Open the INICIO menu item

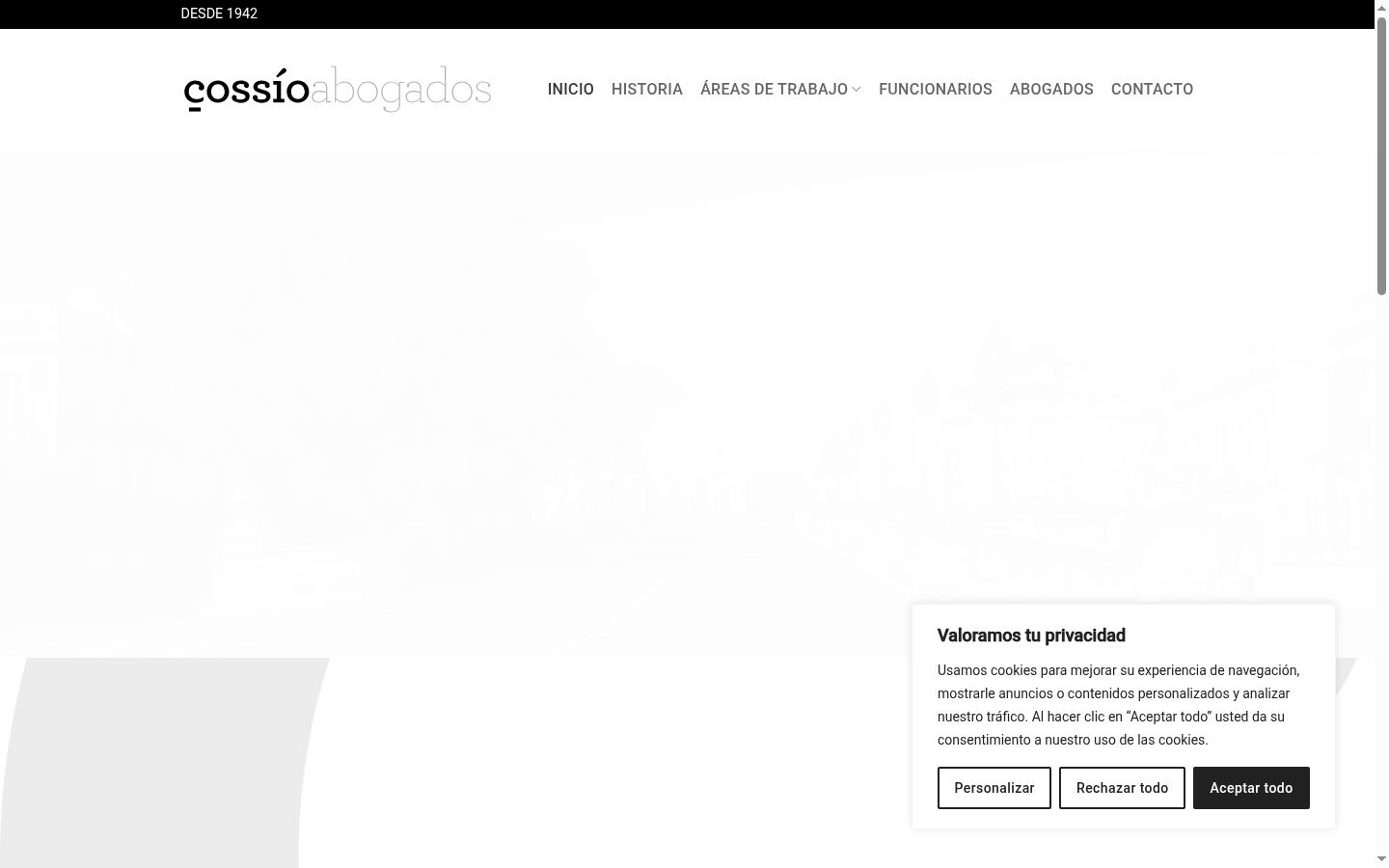[x=571, y=89]
